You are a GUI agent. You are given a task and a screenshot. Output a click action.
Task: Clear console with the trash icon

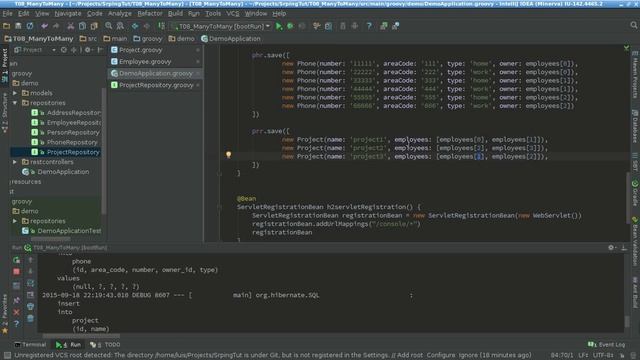(30, 318)
